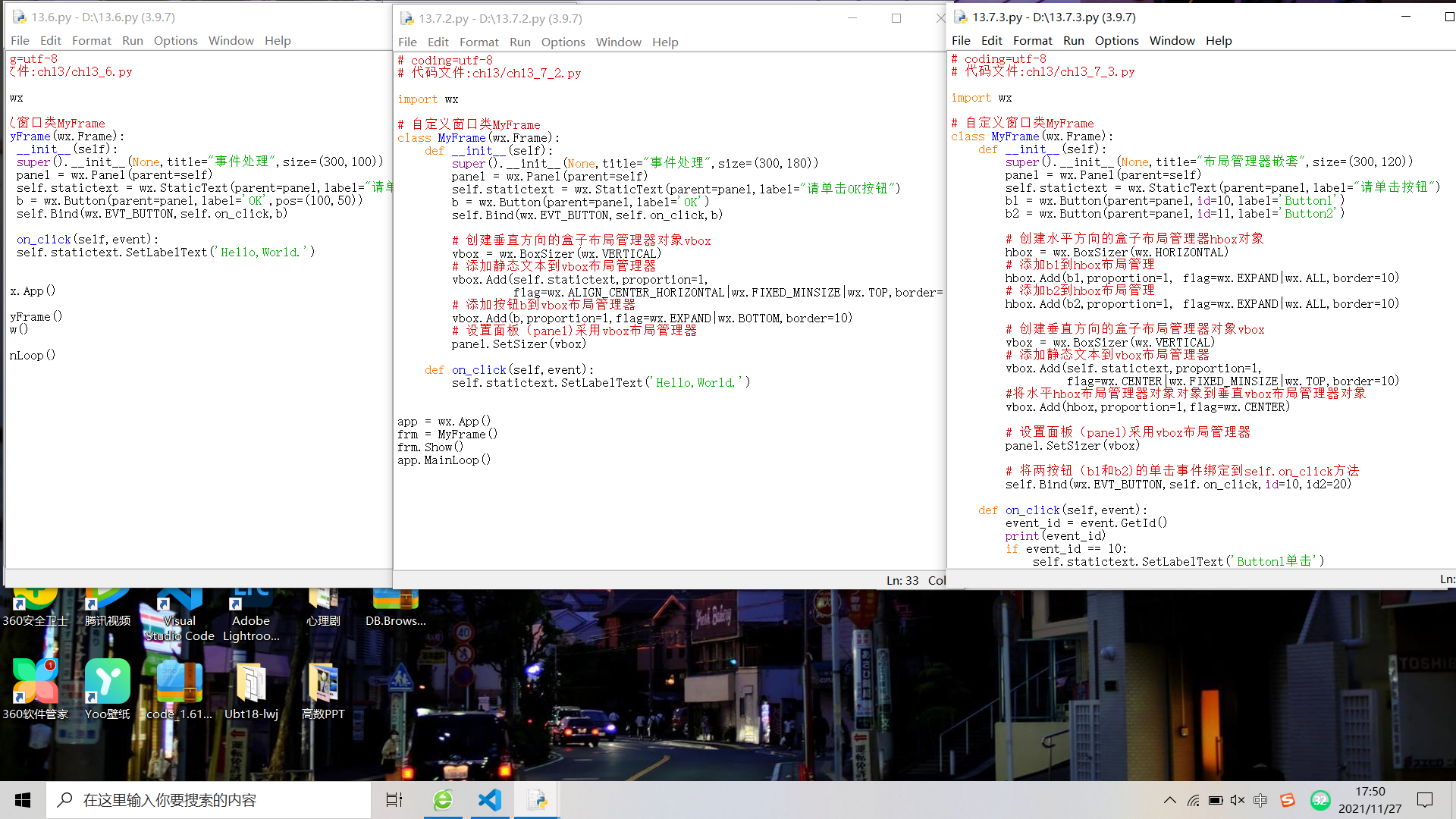Click the Python IDLE taskbar icon
Image resolution: width=1456 pixels, height=819 pixels.
click(x=538, y=800)
